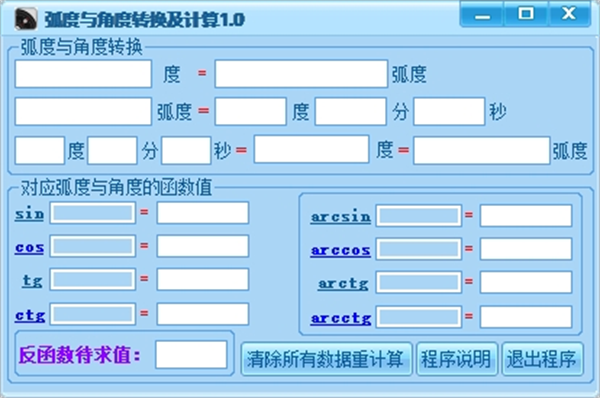The height and width of the screenshot is (398, 600).
Task: Click the arccos link
Action: point(341,250)
